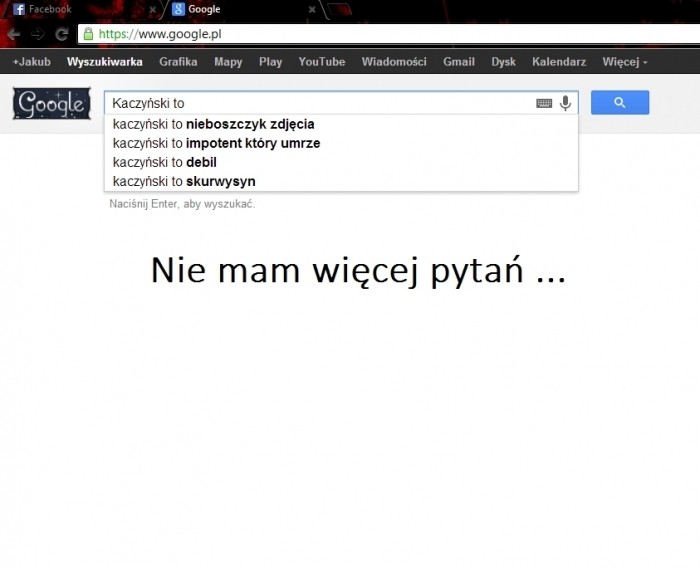The height and width of the screenshot is (567, 700).
Task: Go back with browser back arrow
Action: [x=14, y=34]
